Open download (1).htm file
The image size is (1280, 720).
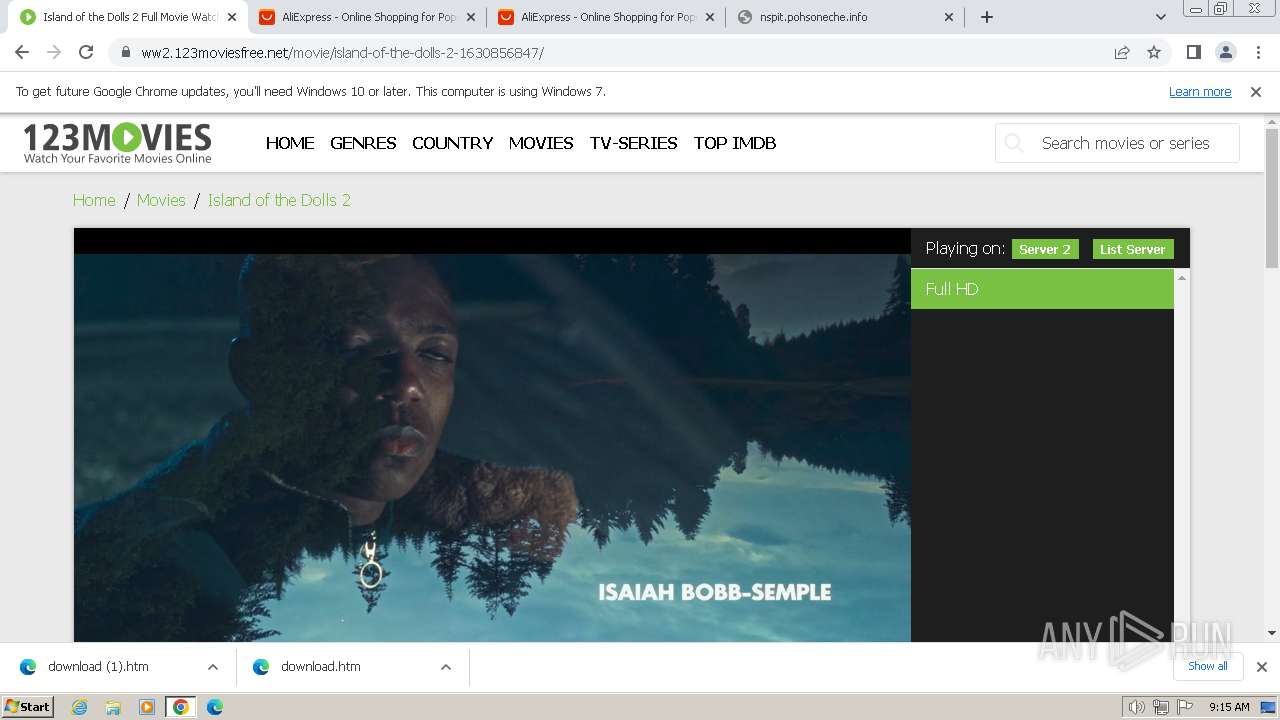[x=98, y=667]
